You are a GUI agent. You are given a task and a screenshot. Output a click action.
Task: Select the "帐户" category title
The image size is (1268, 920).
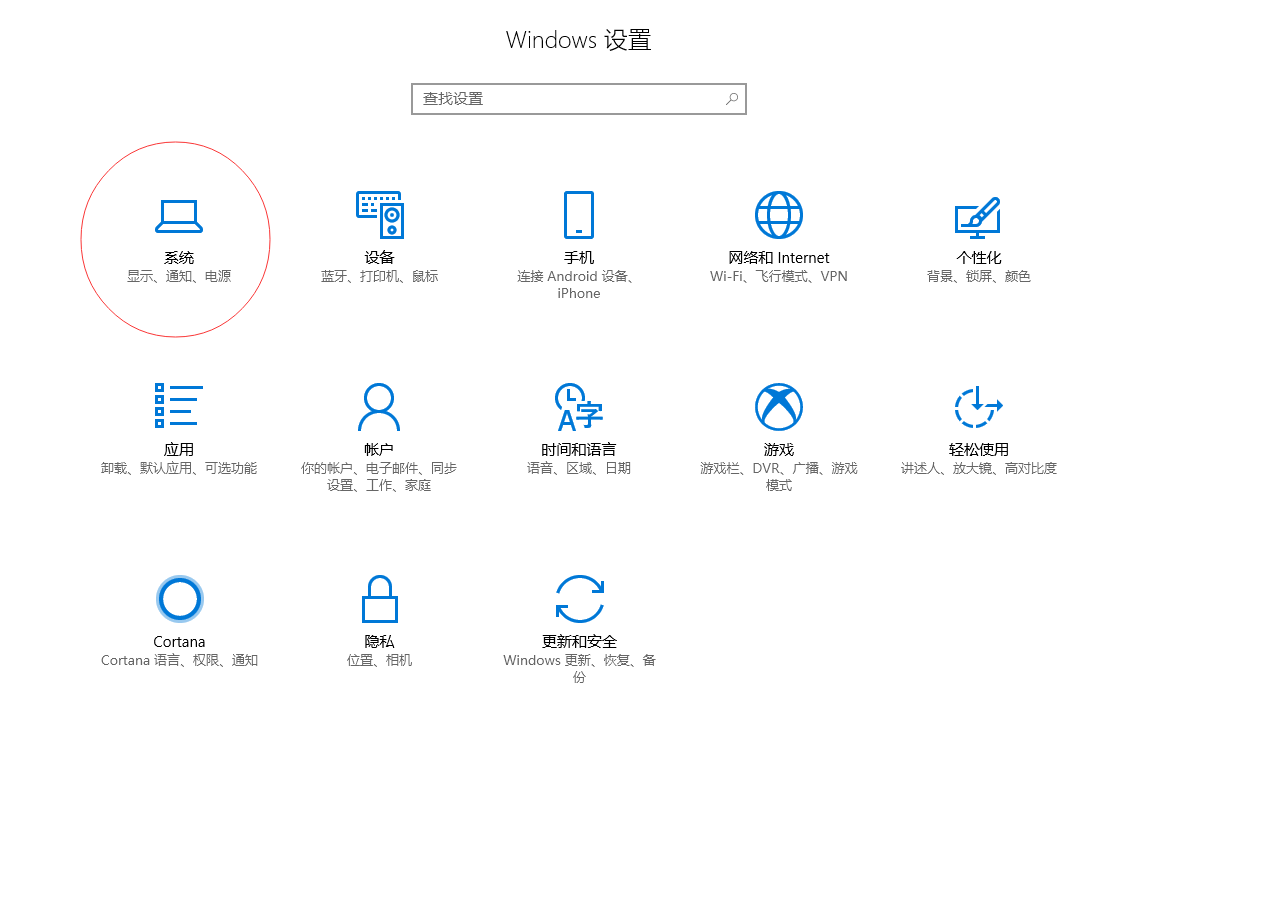click(379, 450)
